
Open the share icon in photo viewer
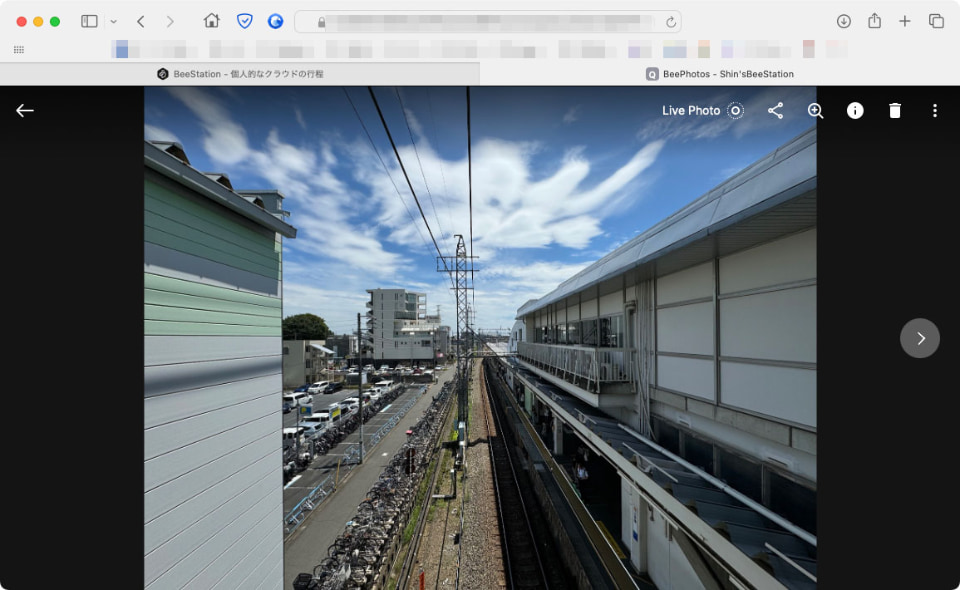(775, 110)
